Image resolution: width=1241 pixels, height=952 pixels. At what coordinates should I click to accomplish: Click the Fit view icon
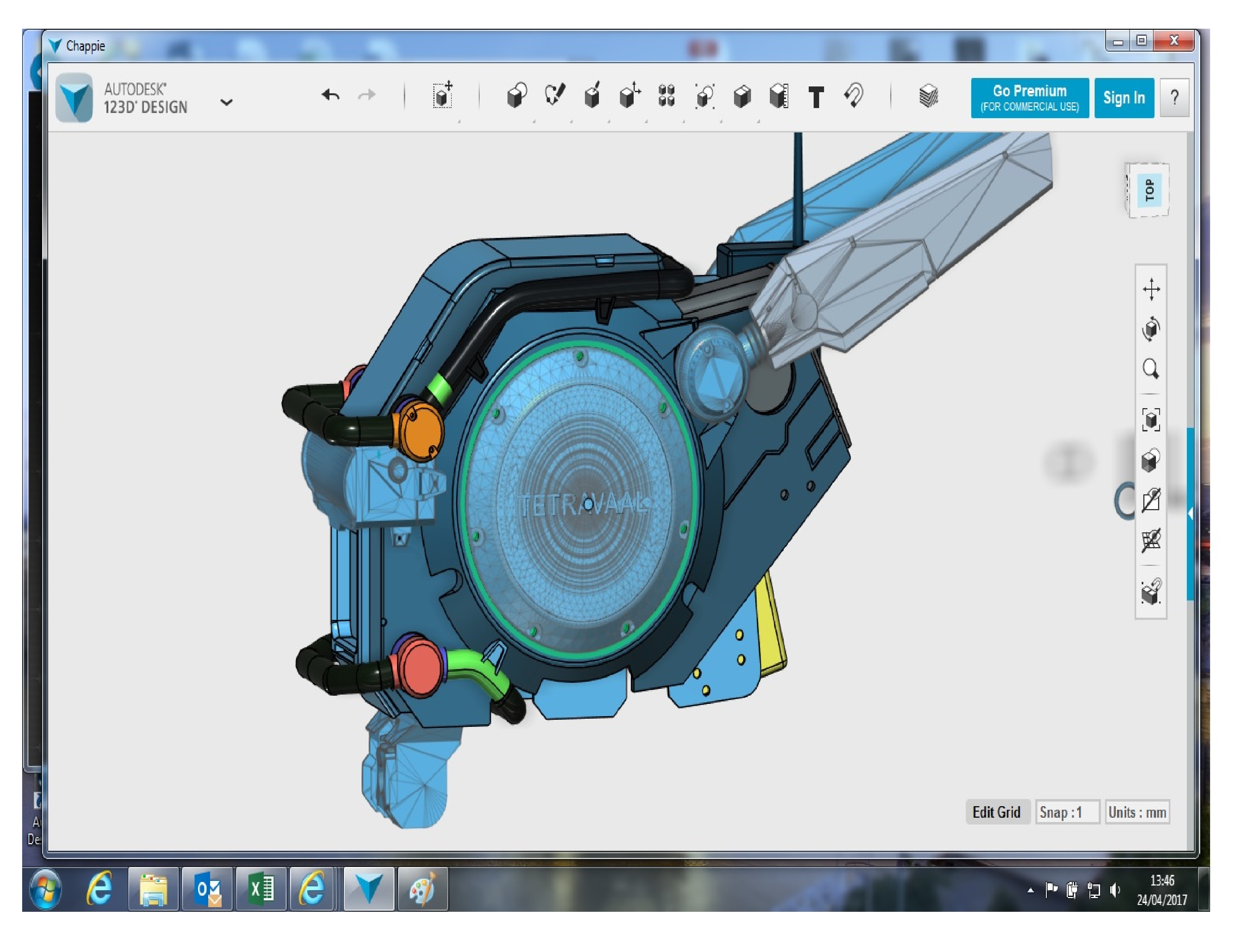point(1151,420)
